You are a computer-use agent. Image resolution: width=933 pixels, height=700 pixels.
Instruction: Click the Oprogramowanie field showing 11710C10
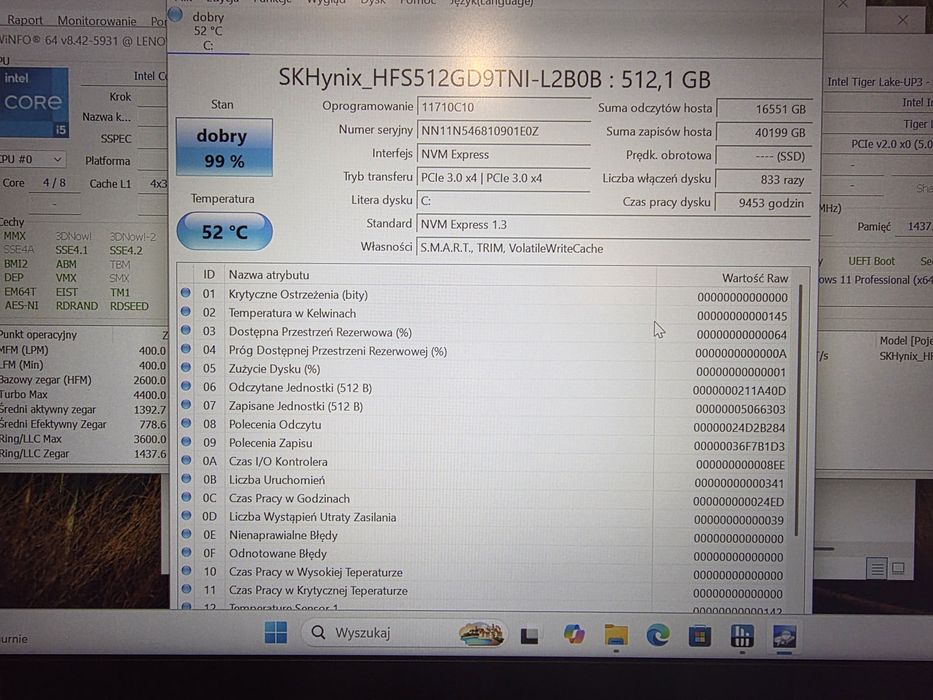click(503, 107)
